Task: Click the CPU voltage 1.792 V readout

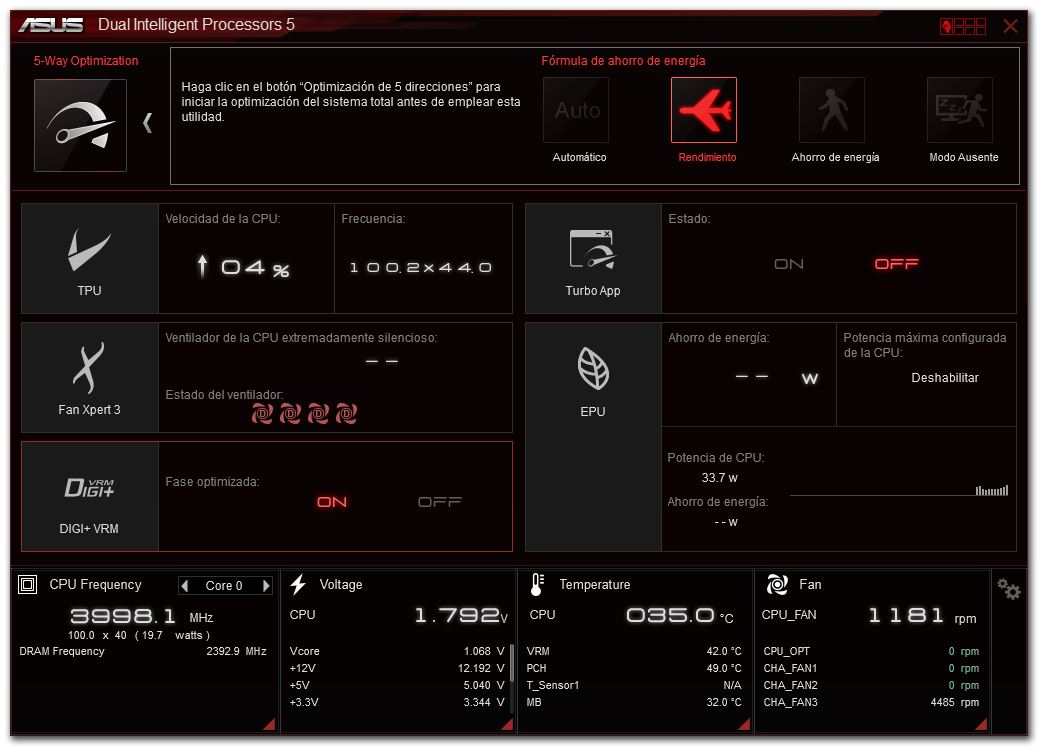Action: [x=461, y=615]
